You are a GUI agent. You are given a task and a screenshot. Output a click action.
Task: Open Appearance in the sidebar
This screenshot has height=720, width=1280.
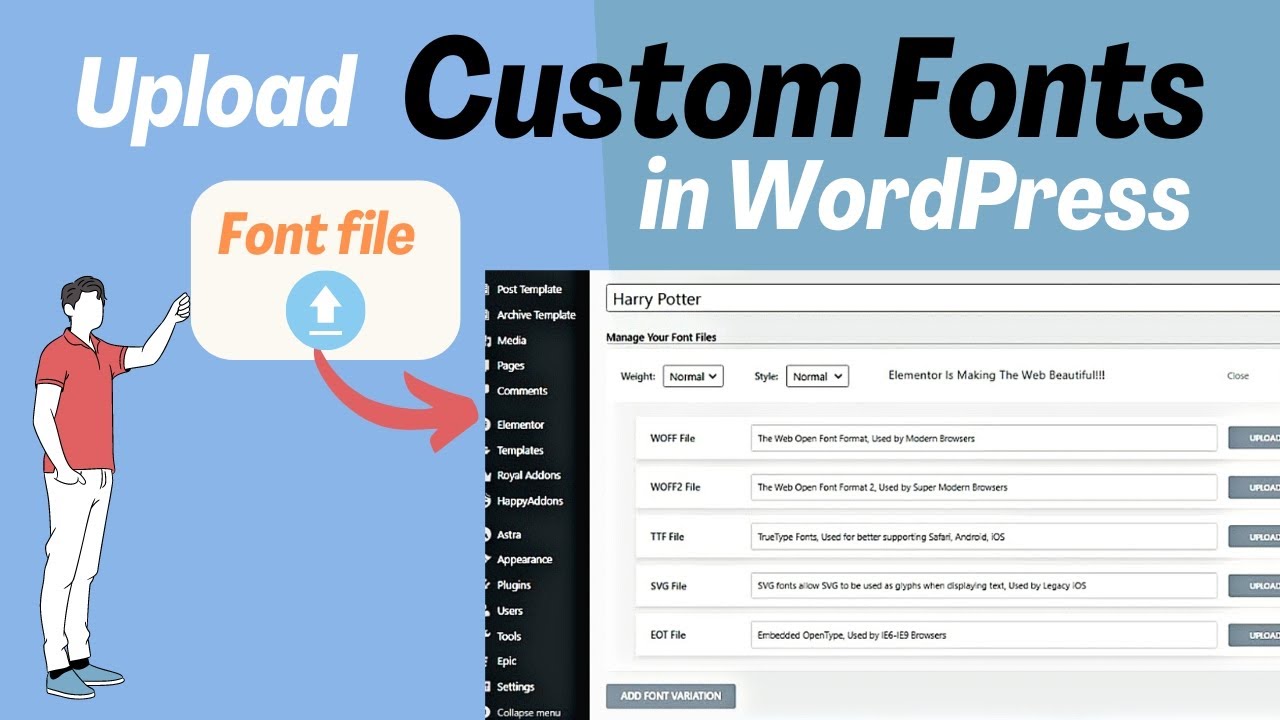pos(525,560)
